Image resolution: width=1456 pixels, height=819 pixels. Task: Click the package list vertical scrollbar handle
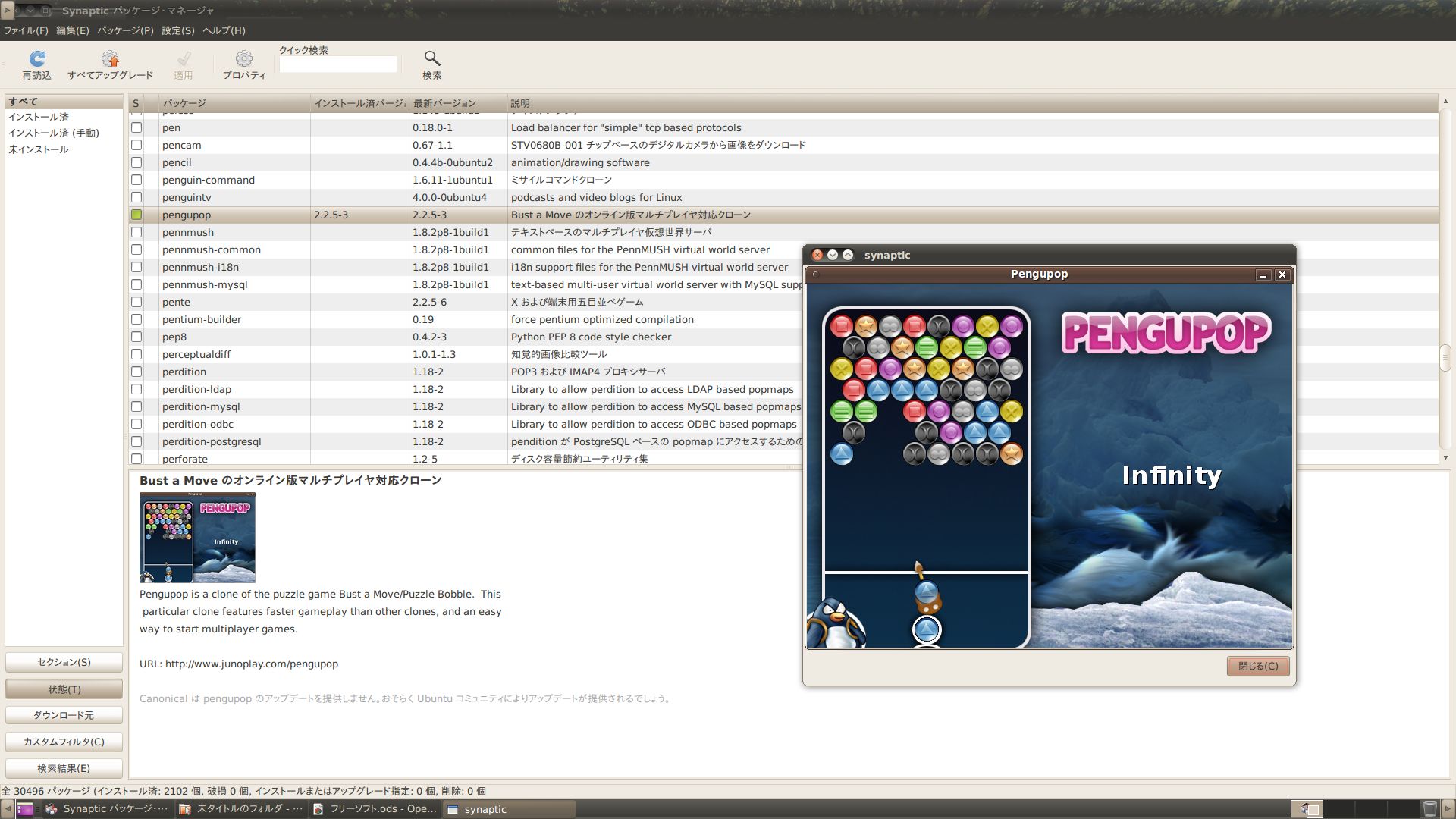point(1445,358)
